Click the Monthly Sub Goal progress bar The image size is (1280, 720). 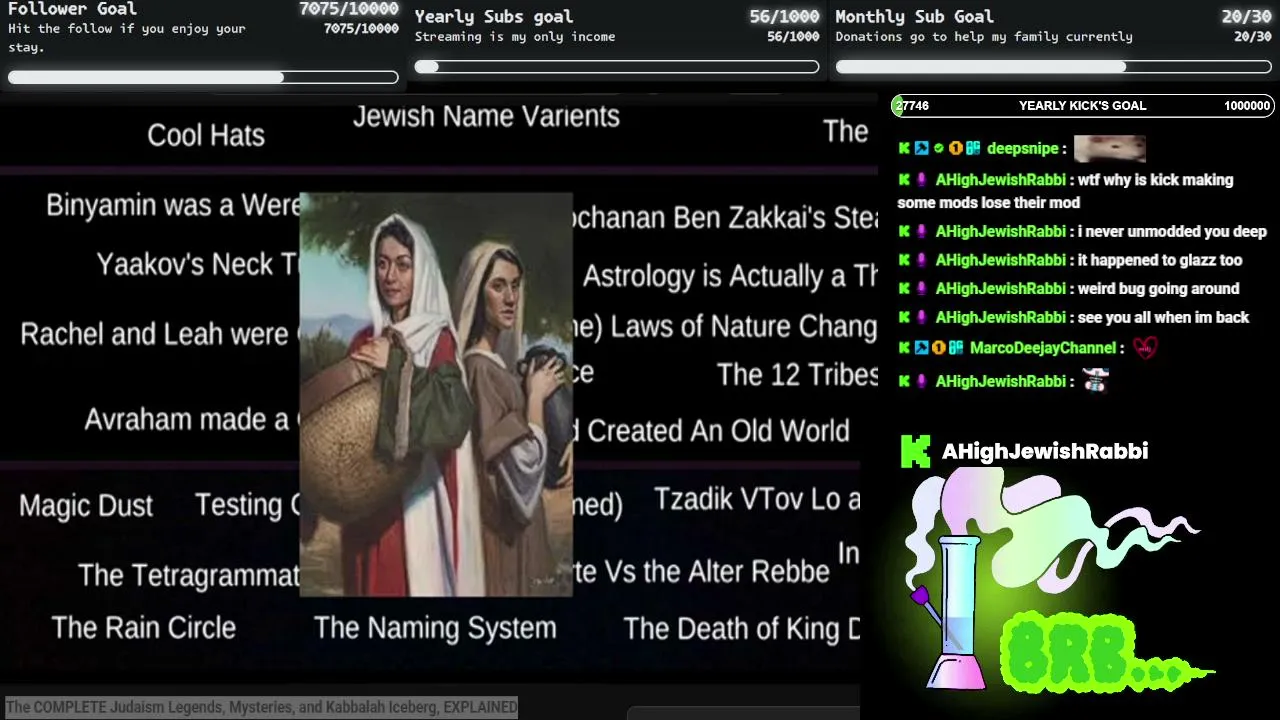(1054, 67)
